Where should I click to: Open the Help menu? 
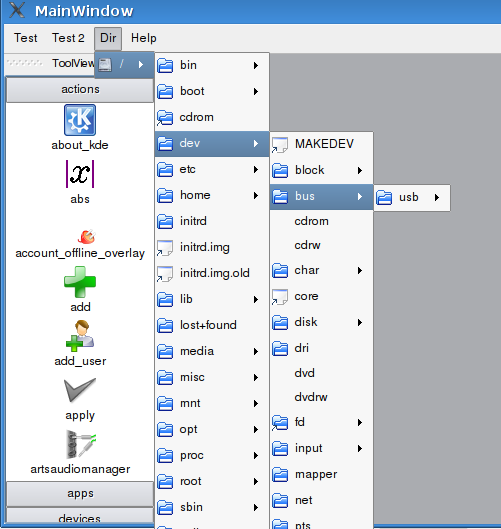click(x=144, y=38)
